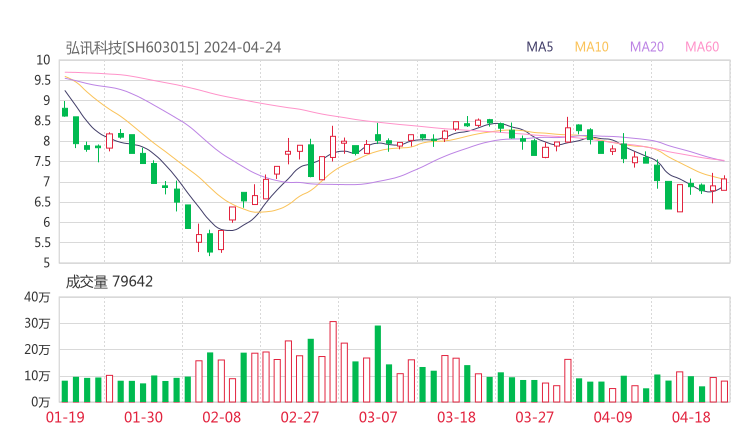
Task: Click the price axis value 7.5
Action: pyautogui.click(x=42, y=161)
